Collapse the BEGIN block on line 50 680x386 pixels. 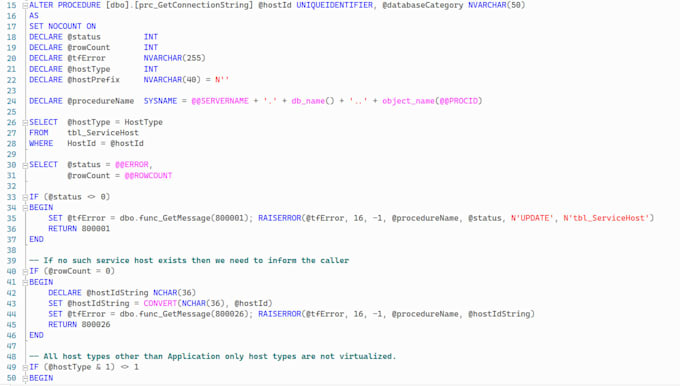[25, 378]
